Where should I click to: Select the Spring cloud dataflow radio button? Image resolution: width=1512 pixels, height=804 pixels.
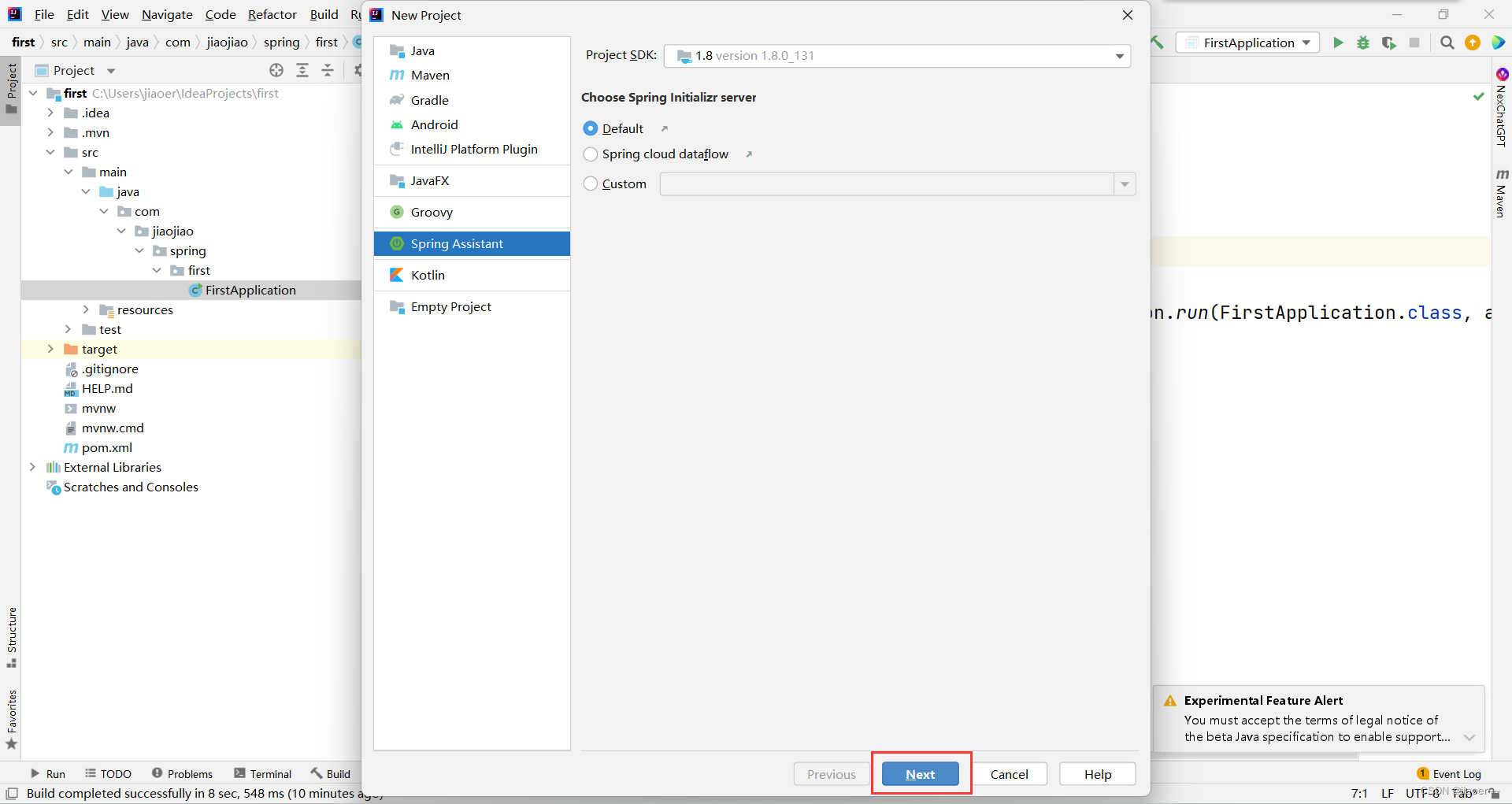(591, 154)
